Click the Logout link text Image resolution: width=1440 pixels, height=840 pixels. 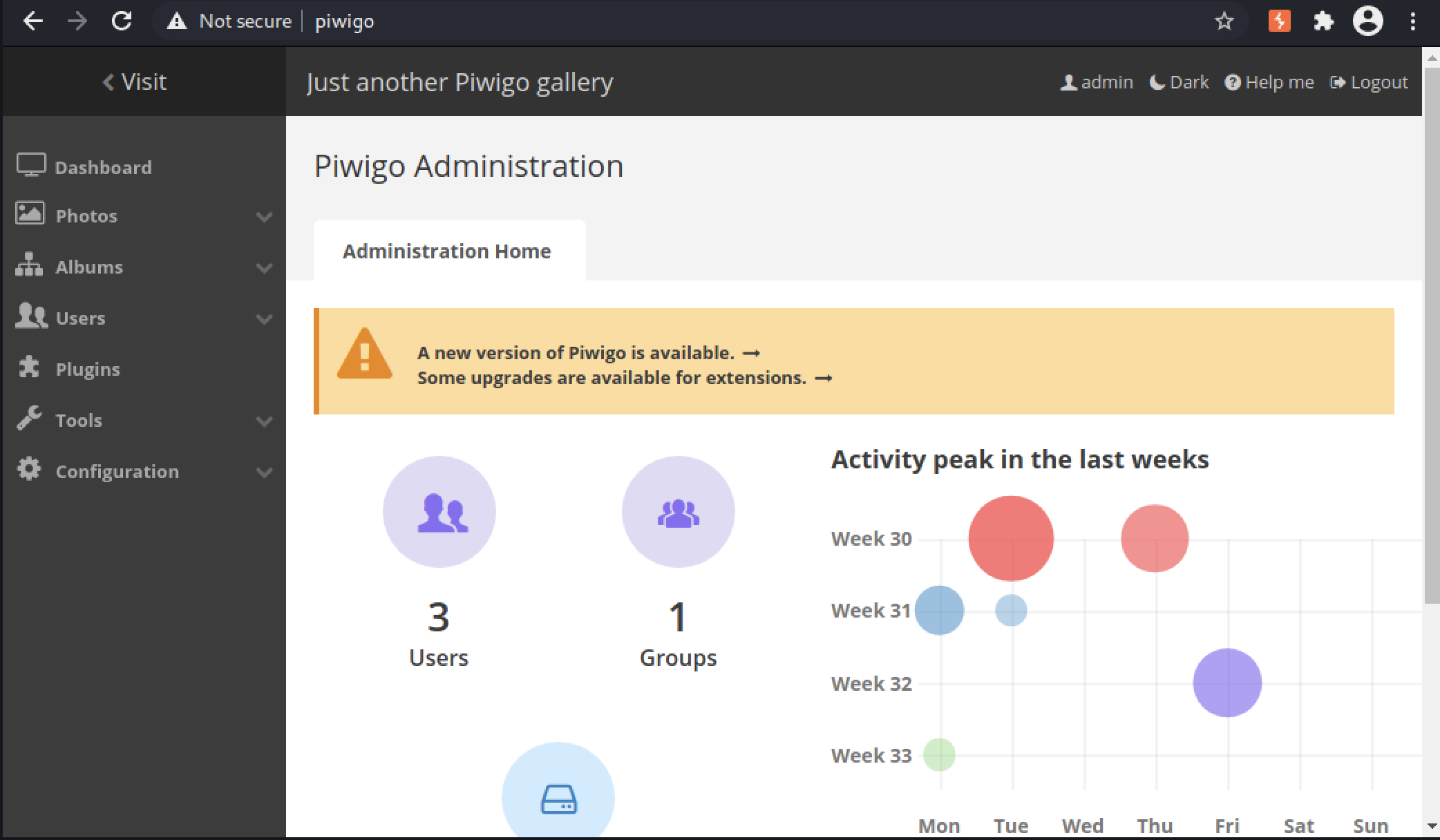click(x=1379, y=82)
